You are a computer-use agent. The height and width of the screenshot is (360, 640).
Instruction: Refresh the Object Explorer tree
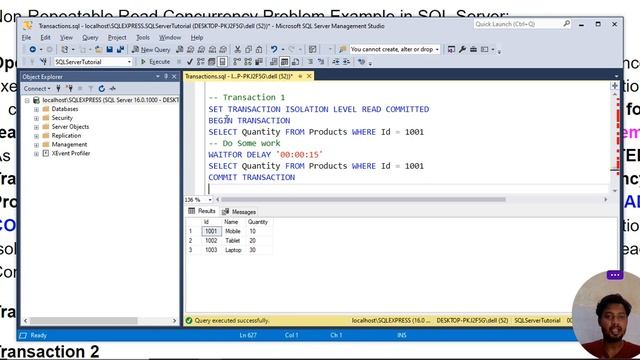(102, 88)
